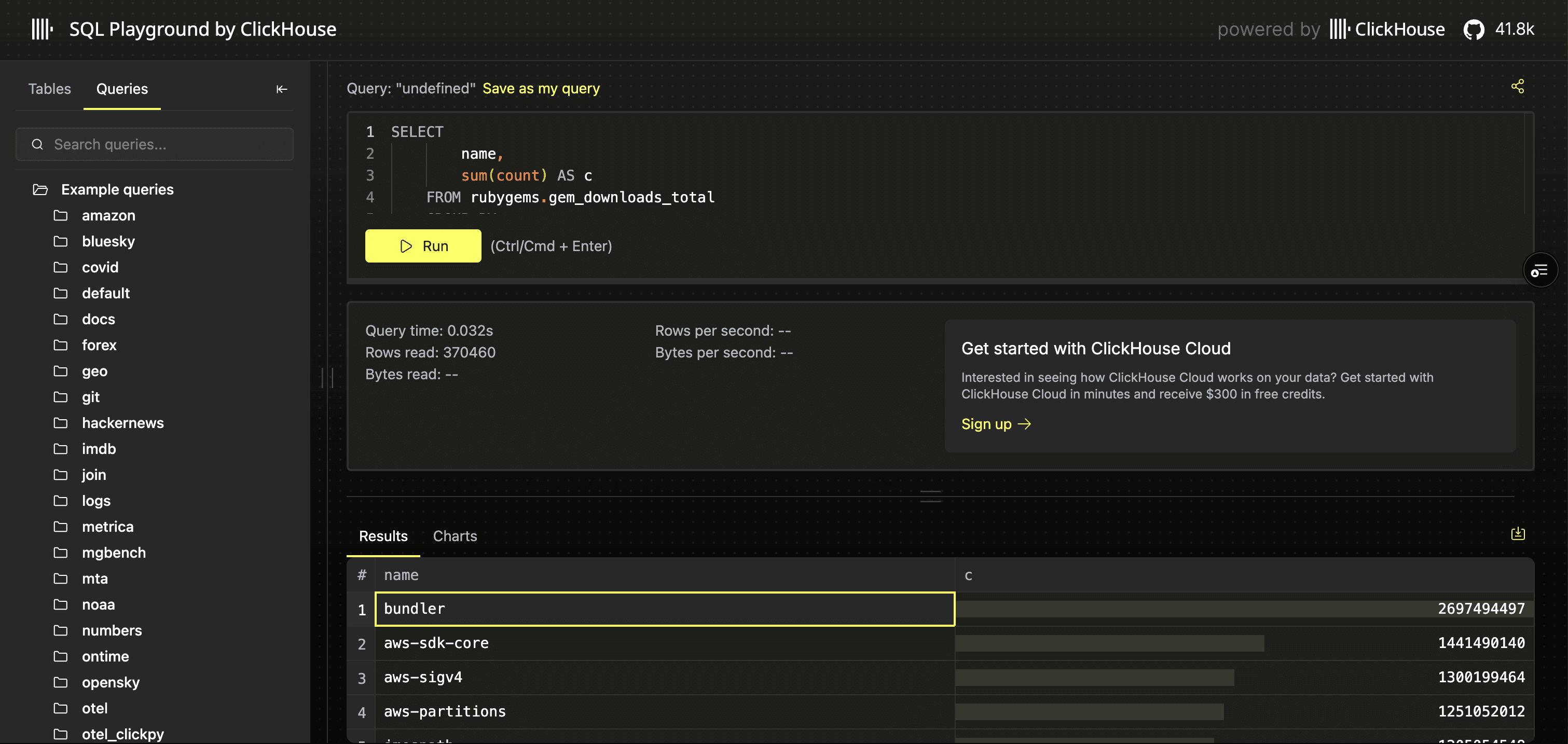Click the powered by ClickHouse logo
This screenshot has height=744, width=1568.
[1386, 29]
